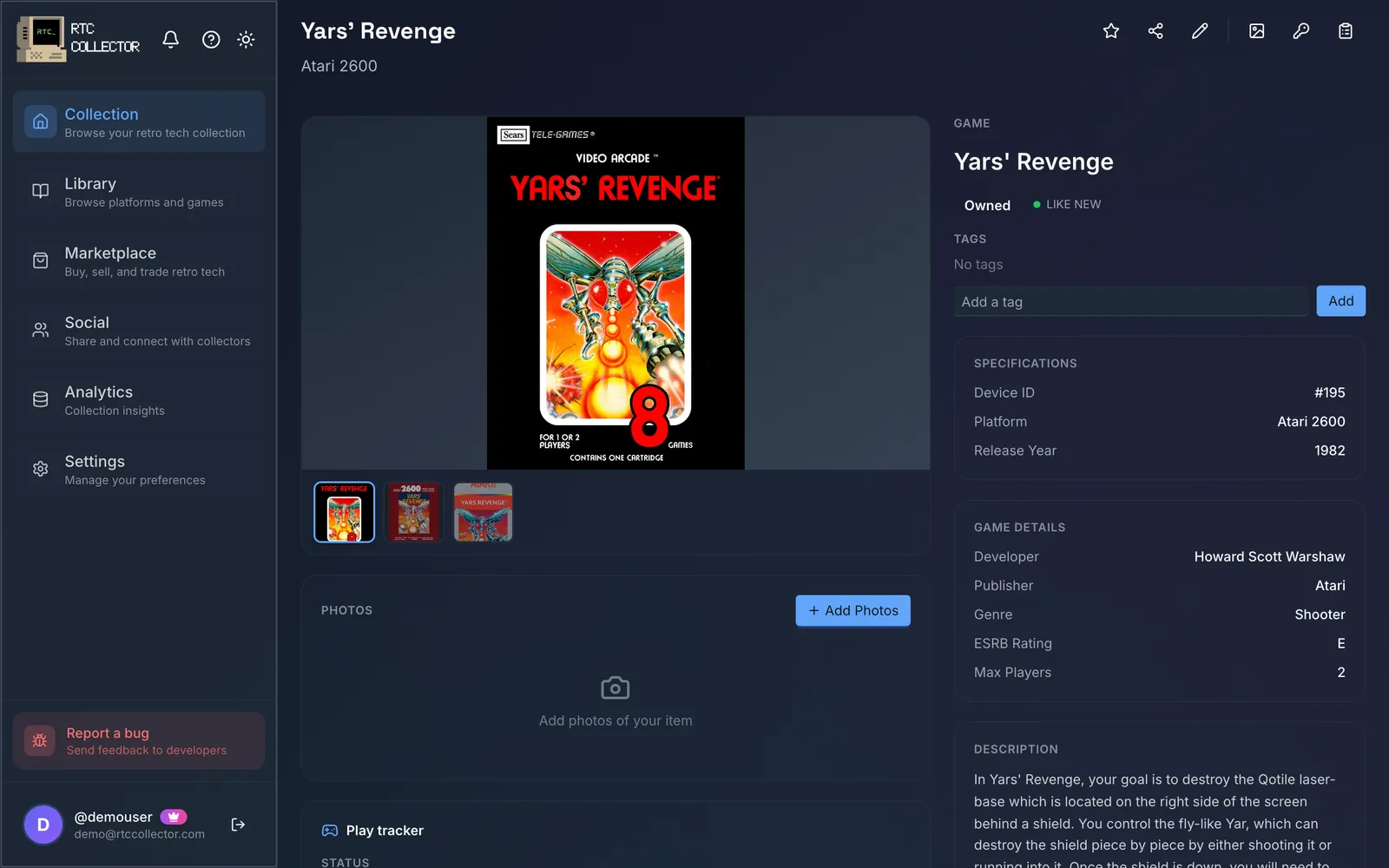Viewport: 1389px width, 868px height.
Task: Click the Add Photos button
Action: point(853,610)
